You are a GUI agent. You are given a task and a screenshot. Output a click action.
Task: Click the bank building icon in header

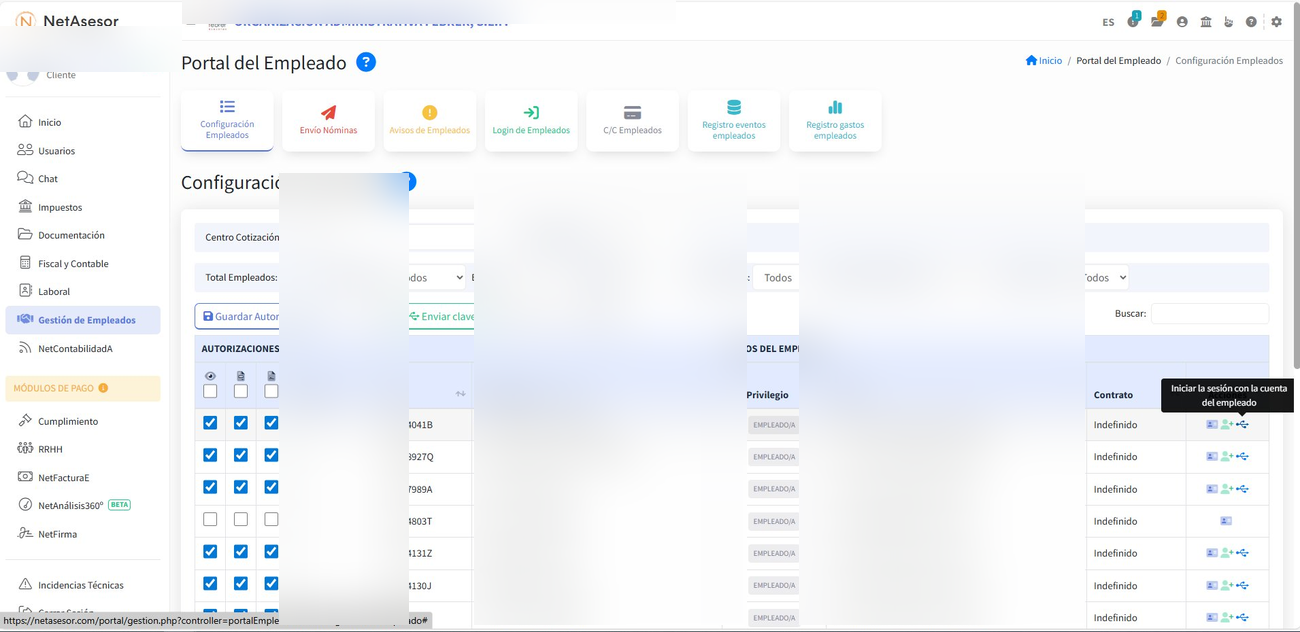(1206, 22)
